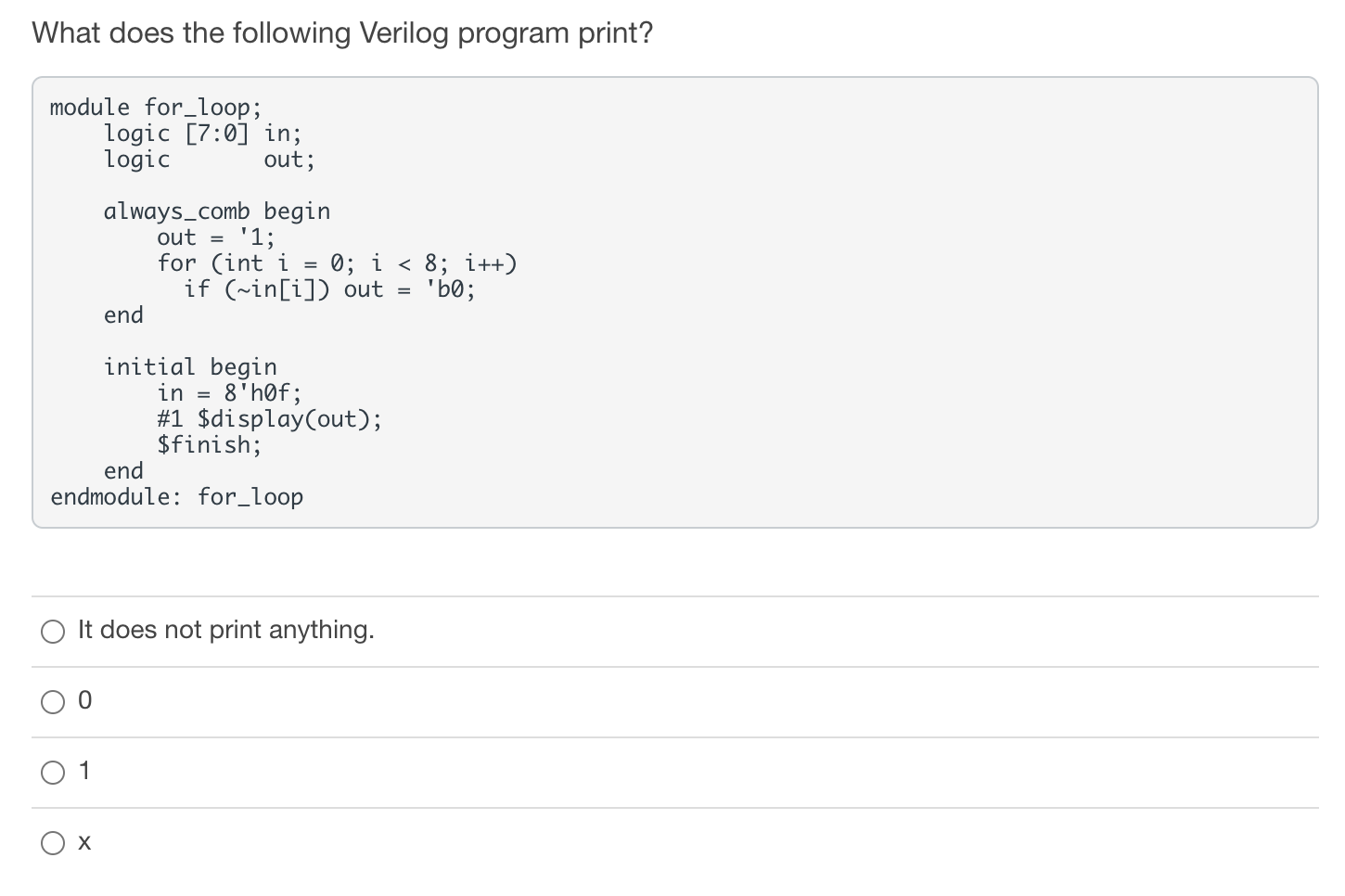Select the "It does not print anything." radio button
The width and height of the screenshot is (1345, 896).
[53, 632]
